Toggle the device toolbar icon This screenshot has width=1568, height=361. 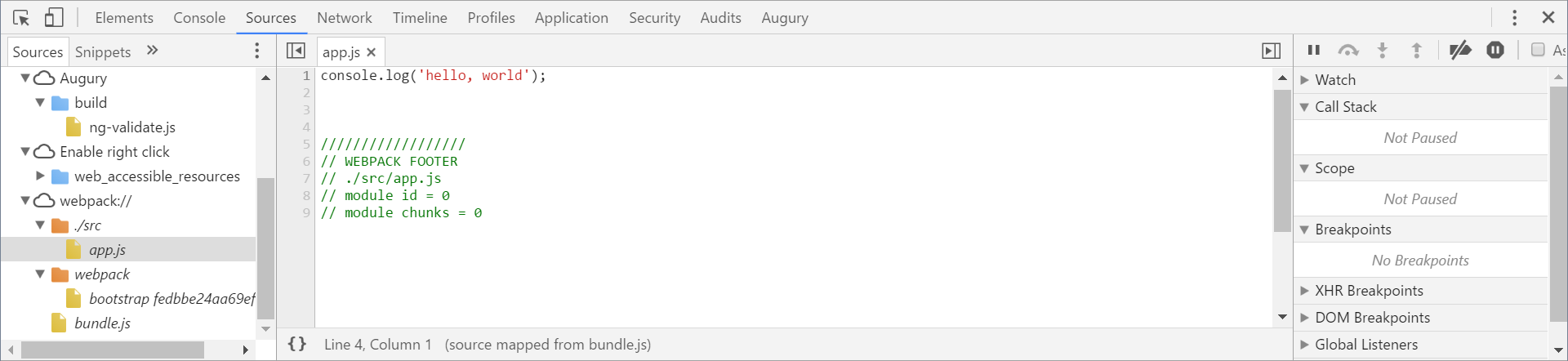tap(54, 17)
